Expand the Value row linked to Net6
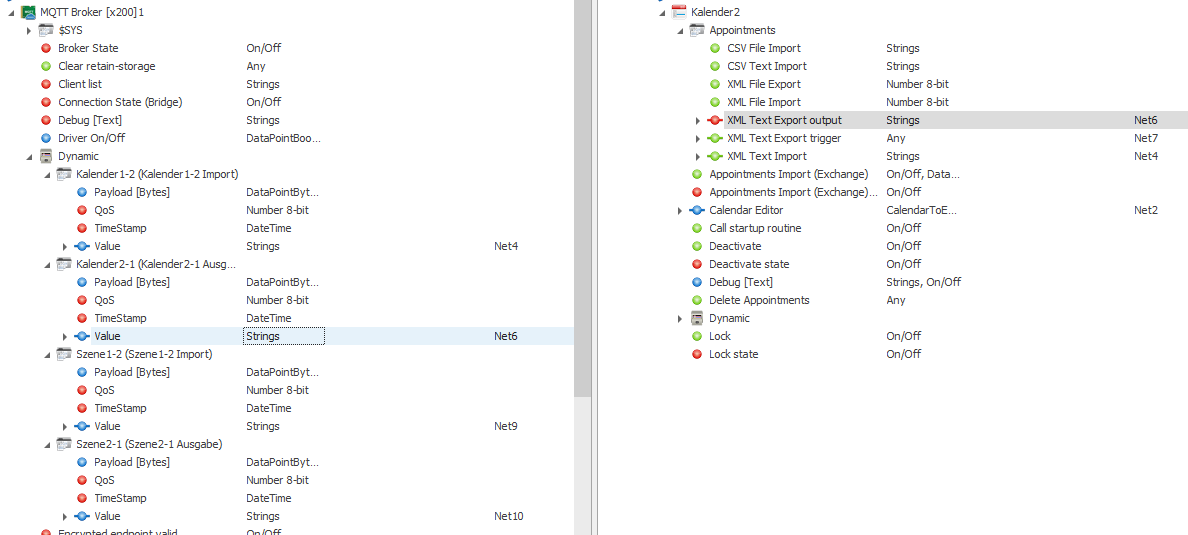The width and height of the screenshot is (1188, 535). click(x=65, y=336)
